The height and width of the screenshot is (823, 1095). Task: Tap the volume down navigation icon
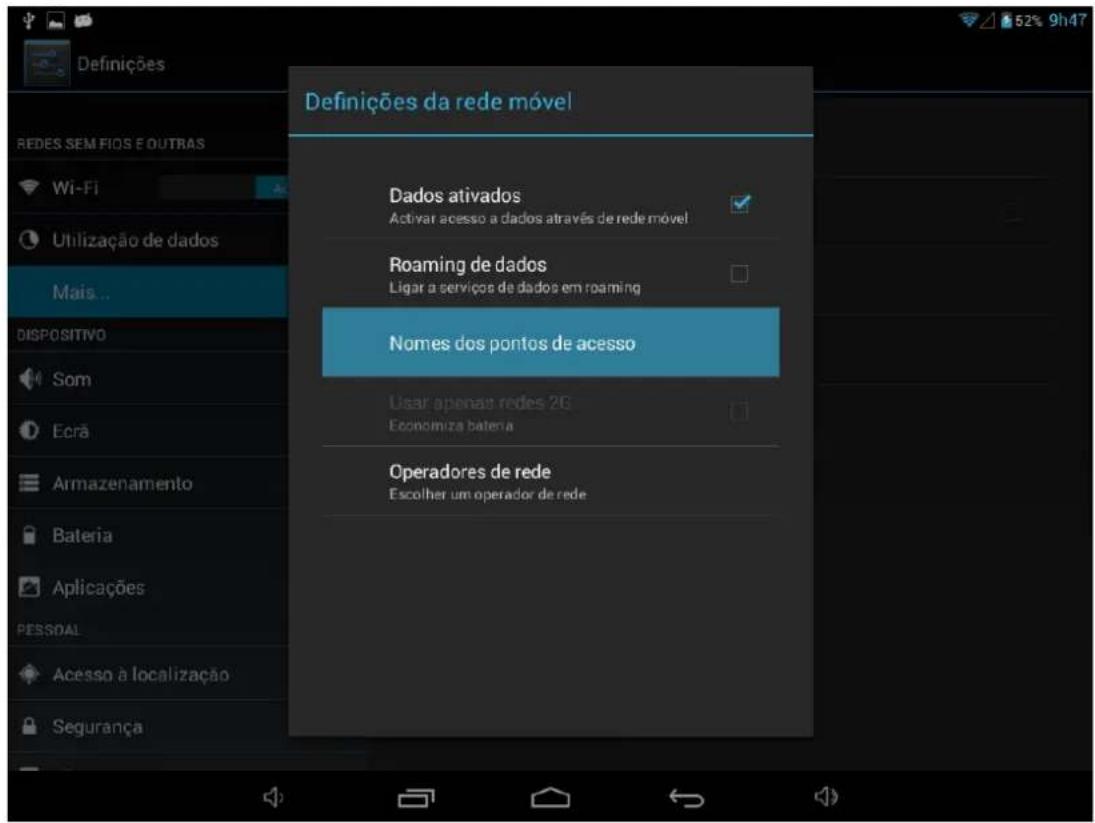pos(273,796)
